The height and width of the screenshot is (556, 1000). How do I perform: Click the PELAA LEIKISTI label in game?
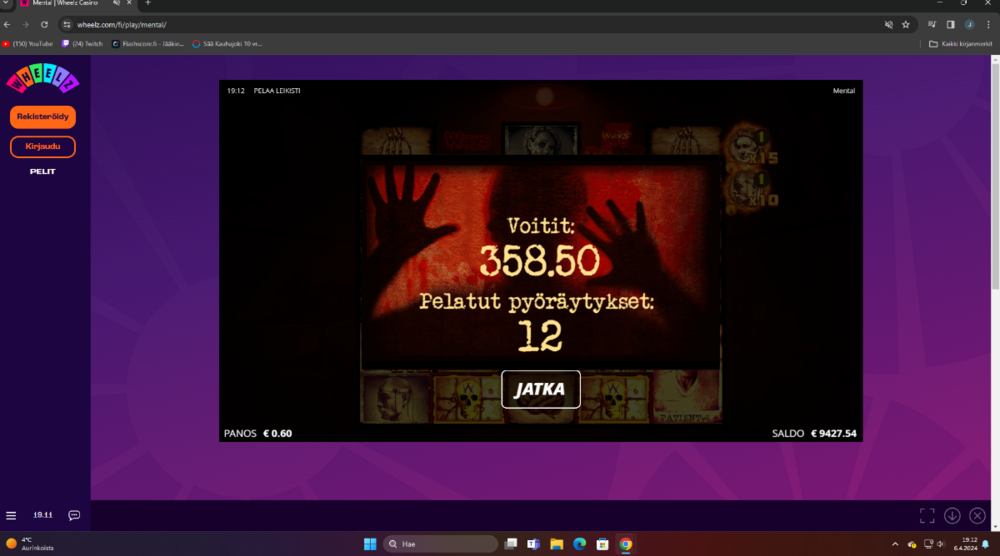click(x=277, y=91)
